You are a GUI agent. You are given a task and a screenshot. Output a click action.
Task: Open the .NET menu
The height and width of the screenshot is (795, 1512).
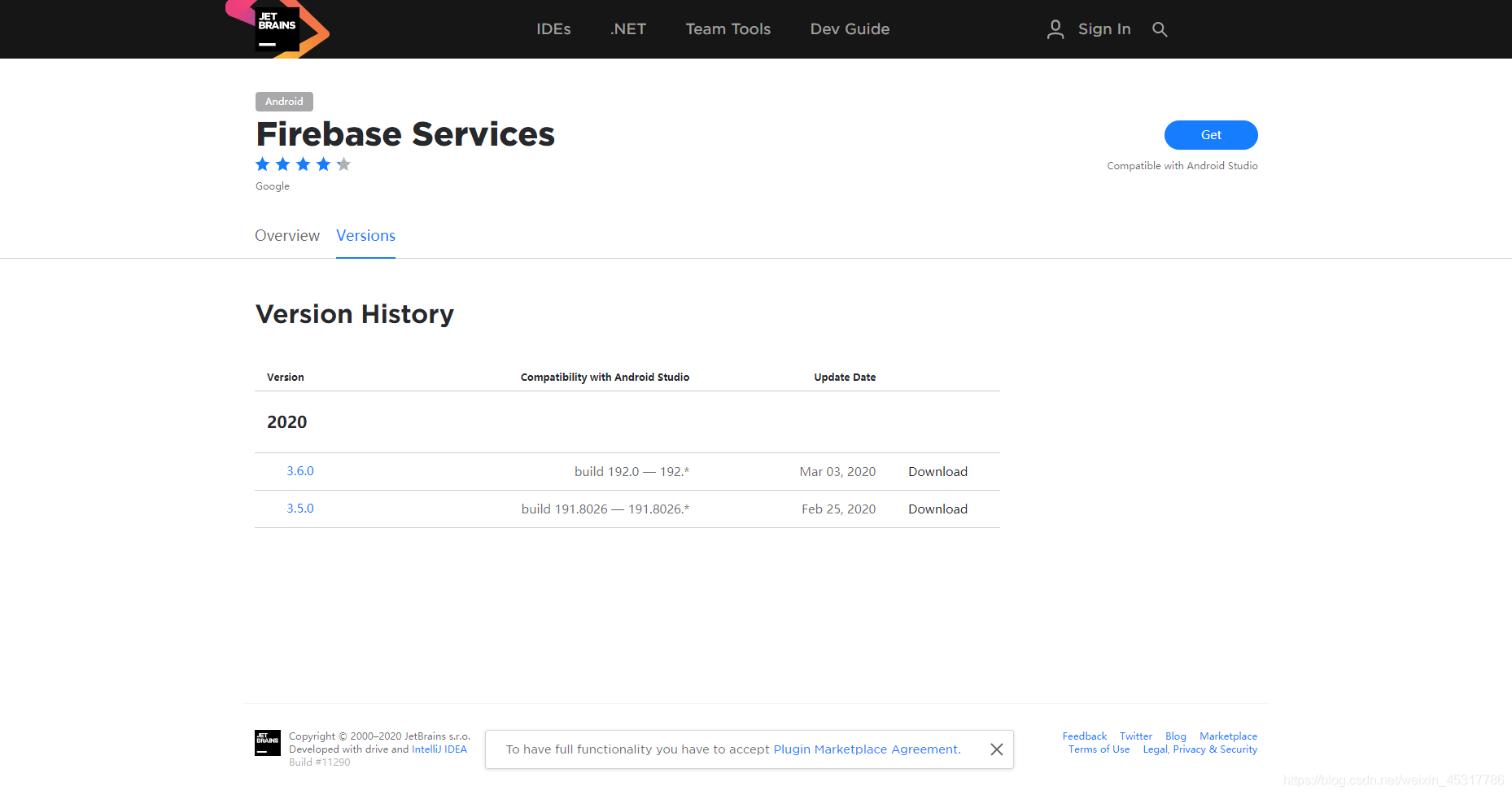click(628, 29)
